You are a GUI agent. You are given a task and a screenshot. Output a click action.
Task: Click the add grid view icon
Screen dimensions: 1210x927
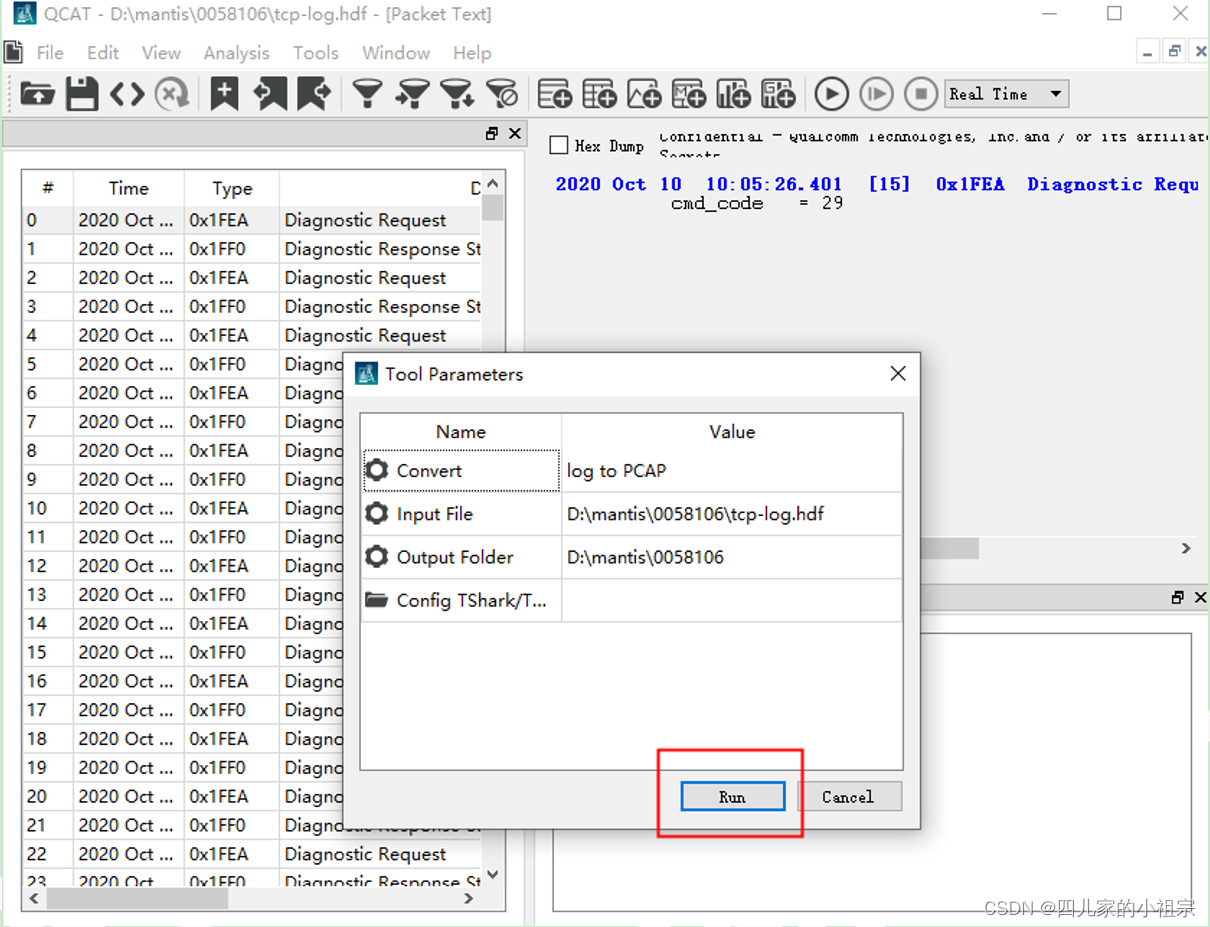pos(778,94)
